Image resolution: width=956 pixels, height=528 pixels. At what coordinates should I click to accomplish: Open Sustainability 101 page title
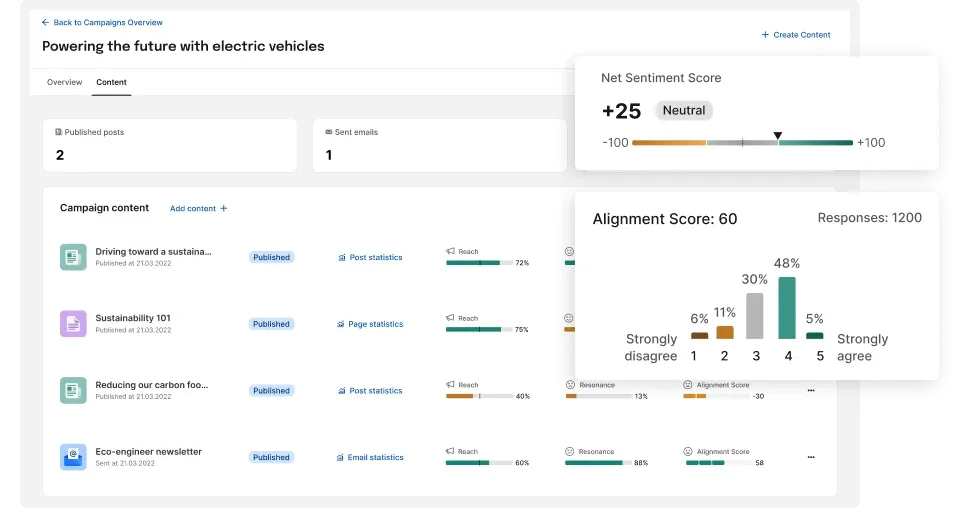pos(133,318)
